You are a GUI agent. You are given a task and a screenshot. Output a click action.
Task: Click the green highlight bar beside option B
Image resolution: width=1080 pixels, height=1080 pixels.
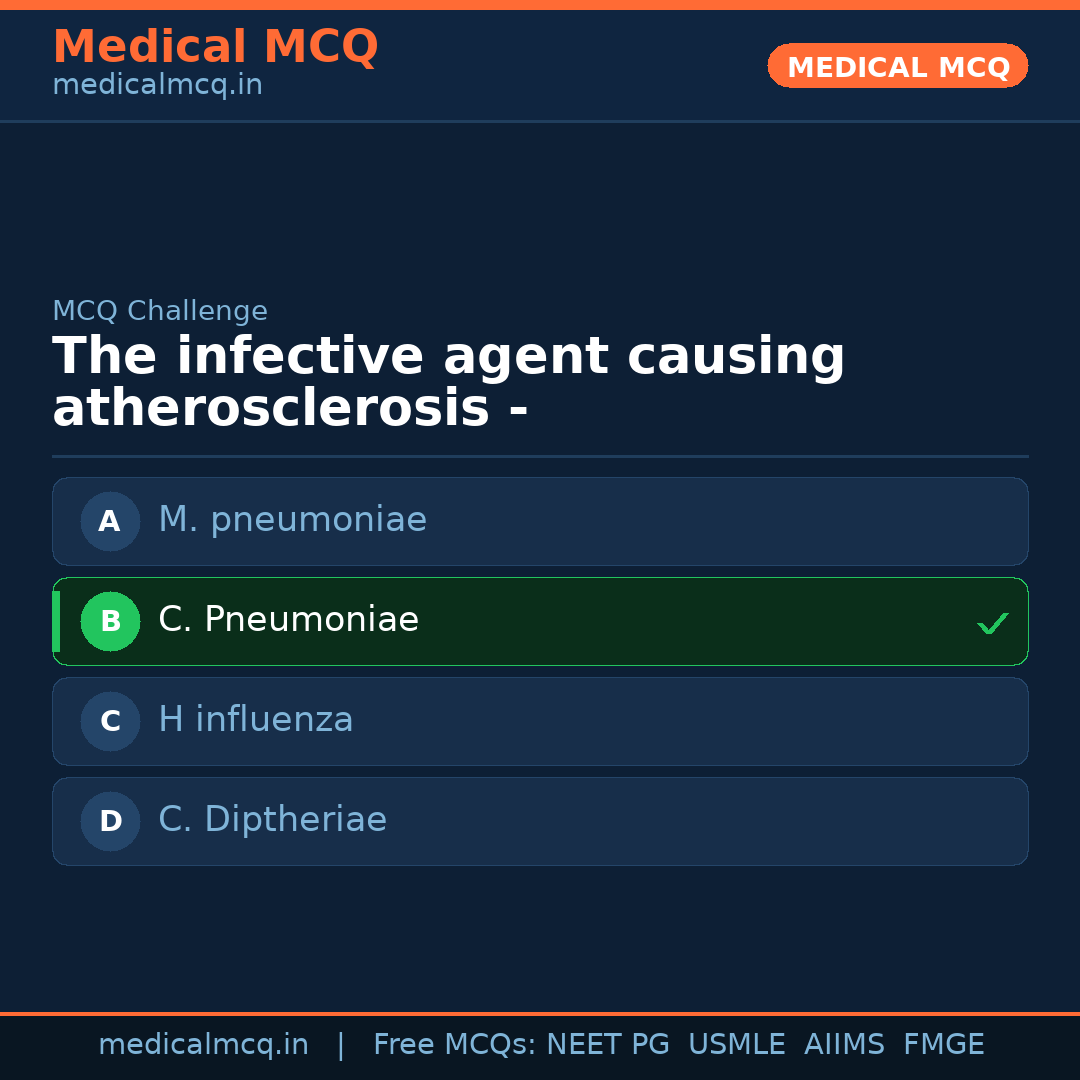(55, 621)
